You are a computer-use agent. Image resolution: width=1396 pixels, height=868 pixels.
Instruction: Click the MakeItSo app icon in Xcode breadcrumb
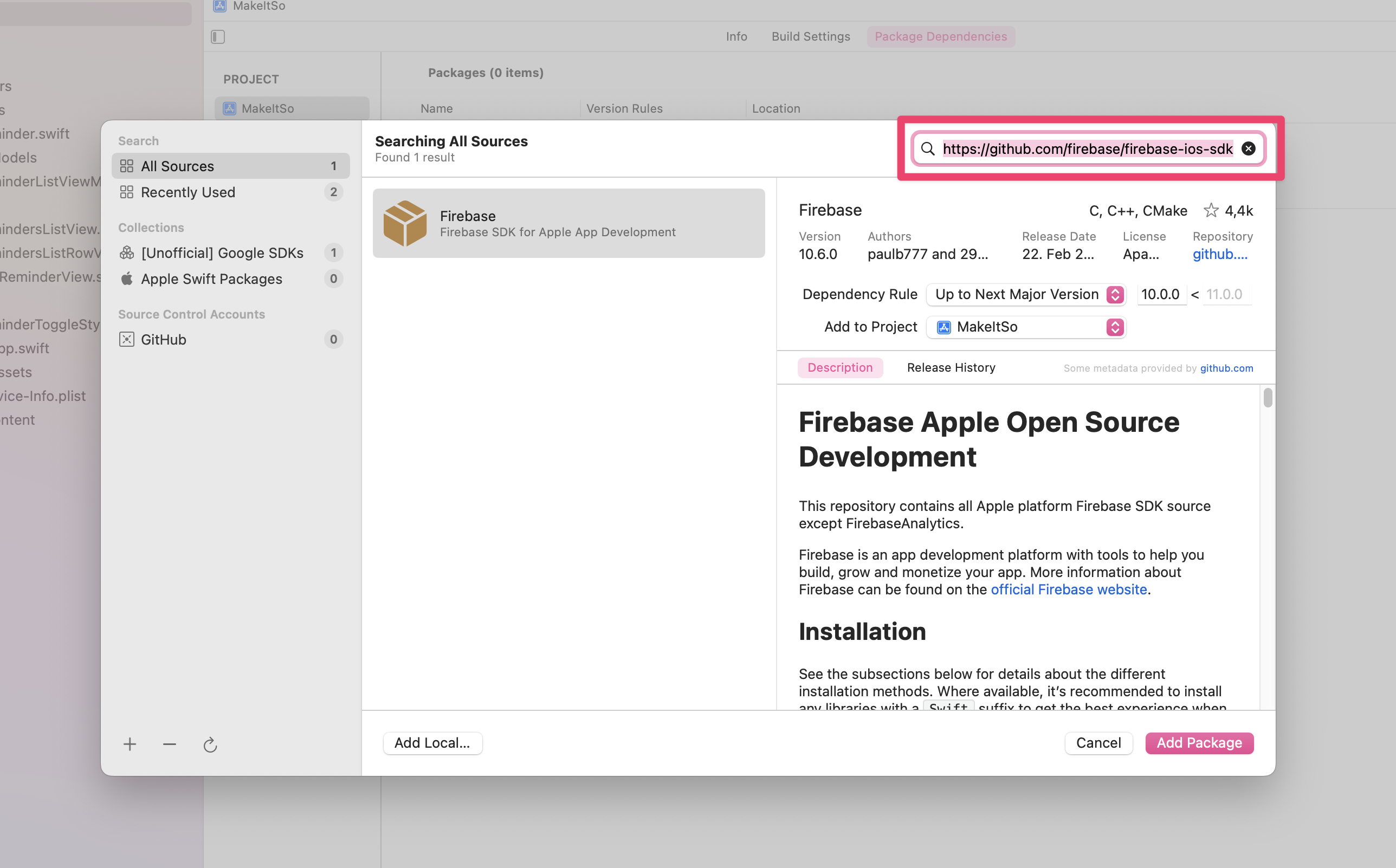(220, 6)
